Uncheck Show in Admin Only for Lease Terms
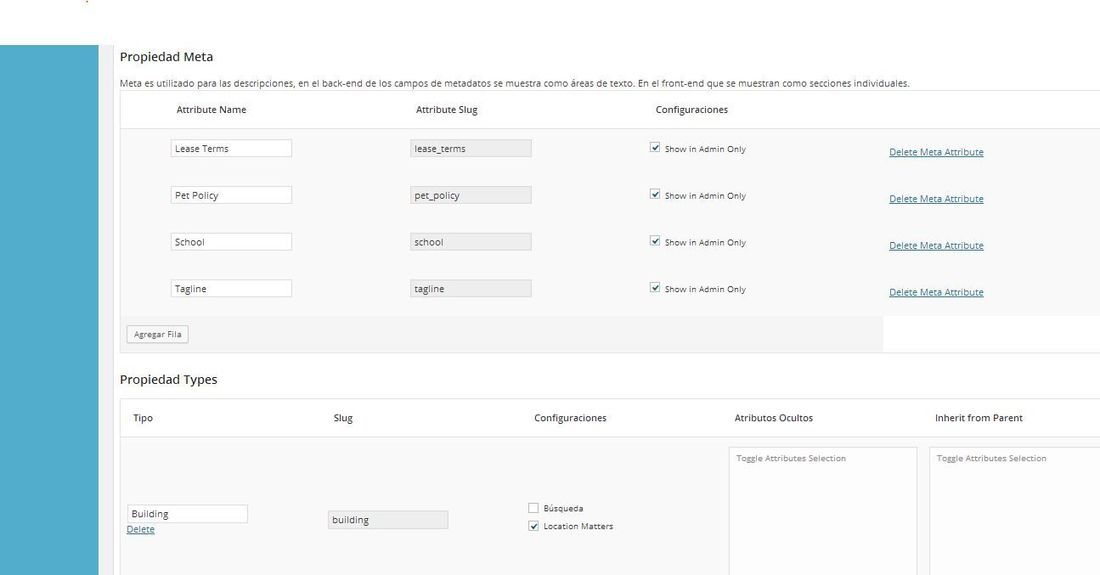The height and width of the screenshot is (575, 1100). pos(655,148)
